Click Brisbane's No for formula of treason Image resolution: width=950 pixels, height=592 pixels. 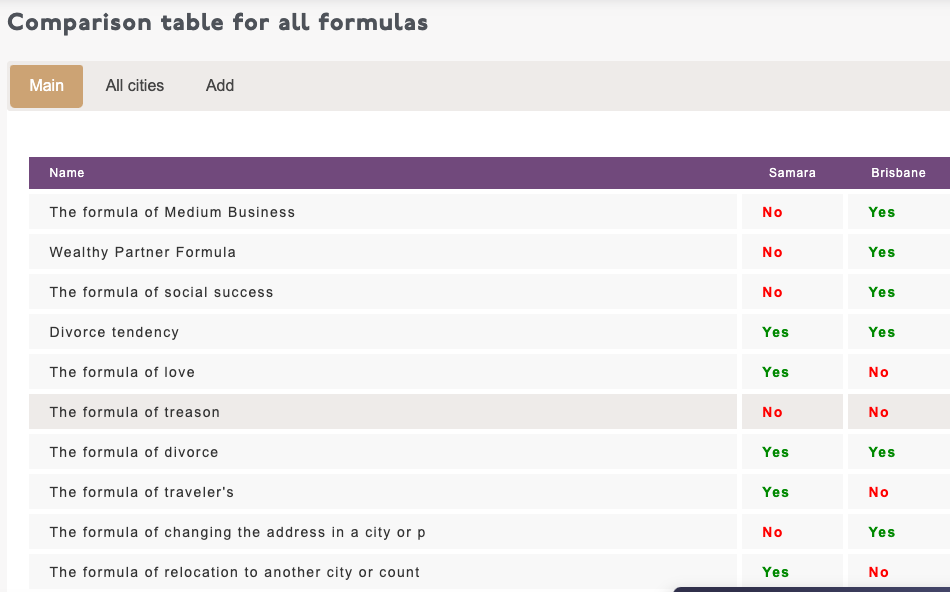pyautogui.click(x=879, y=412)
